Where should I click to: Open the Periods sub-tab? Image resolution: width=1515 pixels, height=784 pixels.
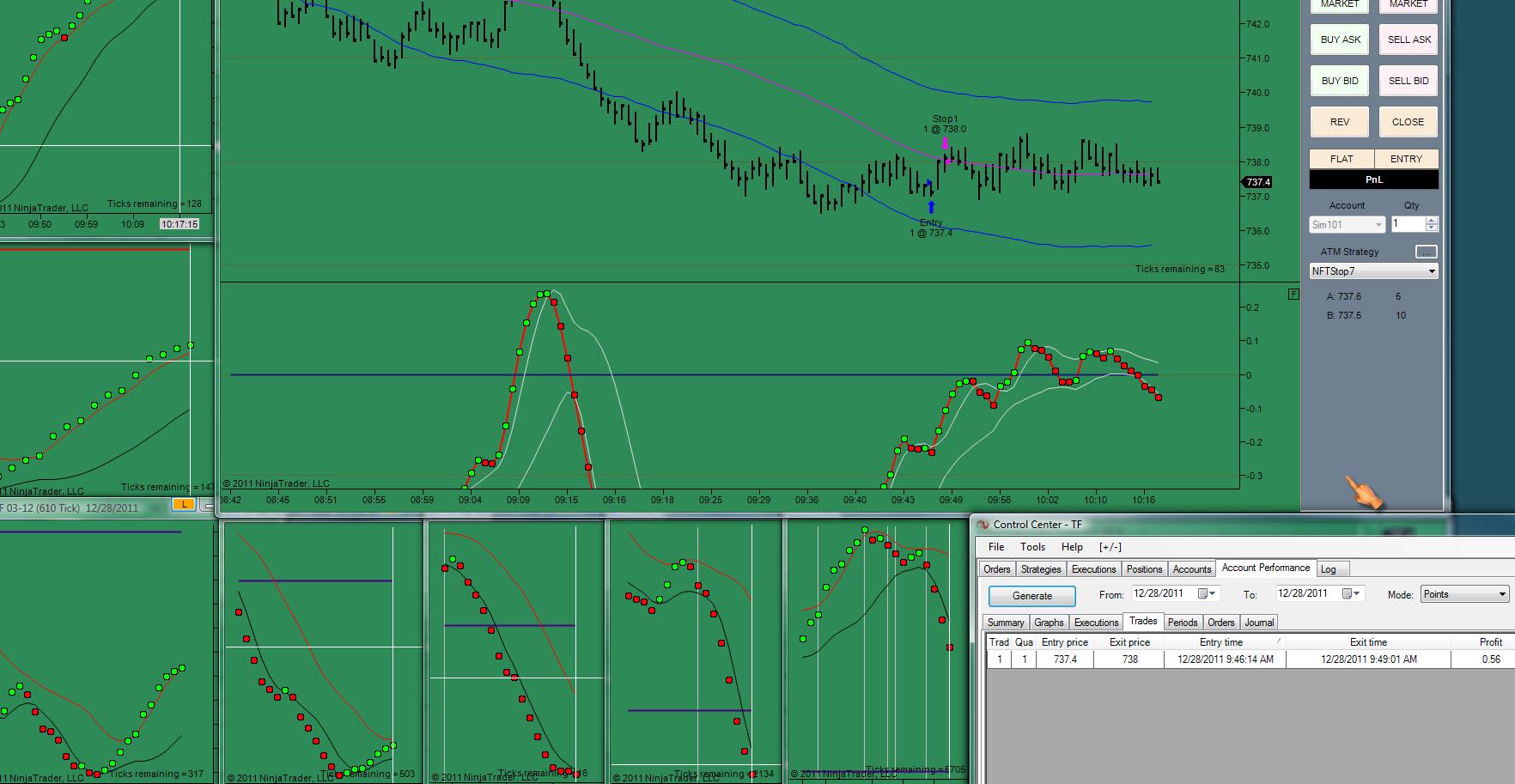[1183, 623]
